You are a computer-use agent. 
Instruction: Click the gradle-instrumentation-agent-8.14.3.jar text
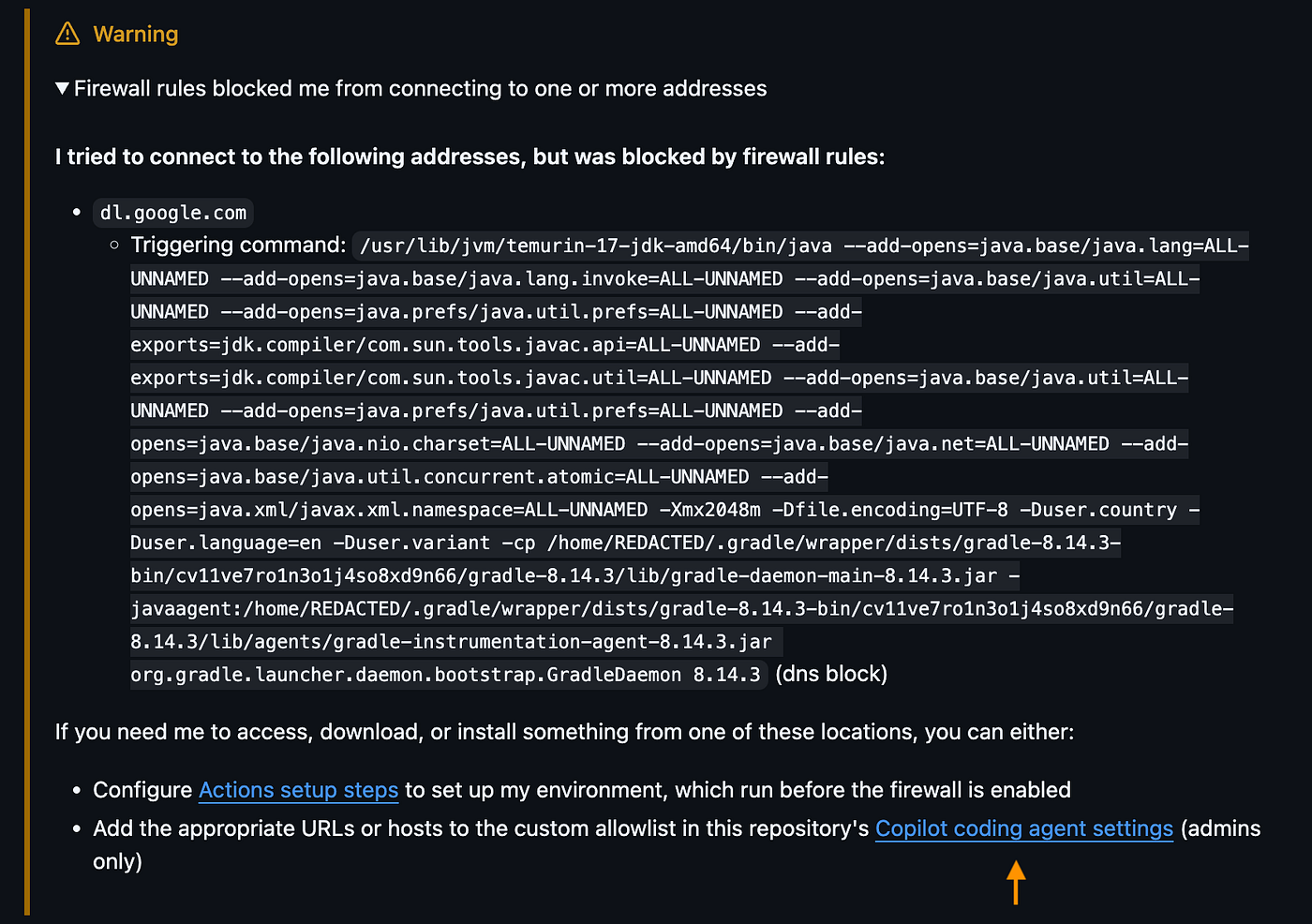point(491,642)
